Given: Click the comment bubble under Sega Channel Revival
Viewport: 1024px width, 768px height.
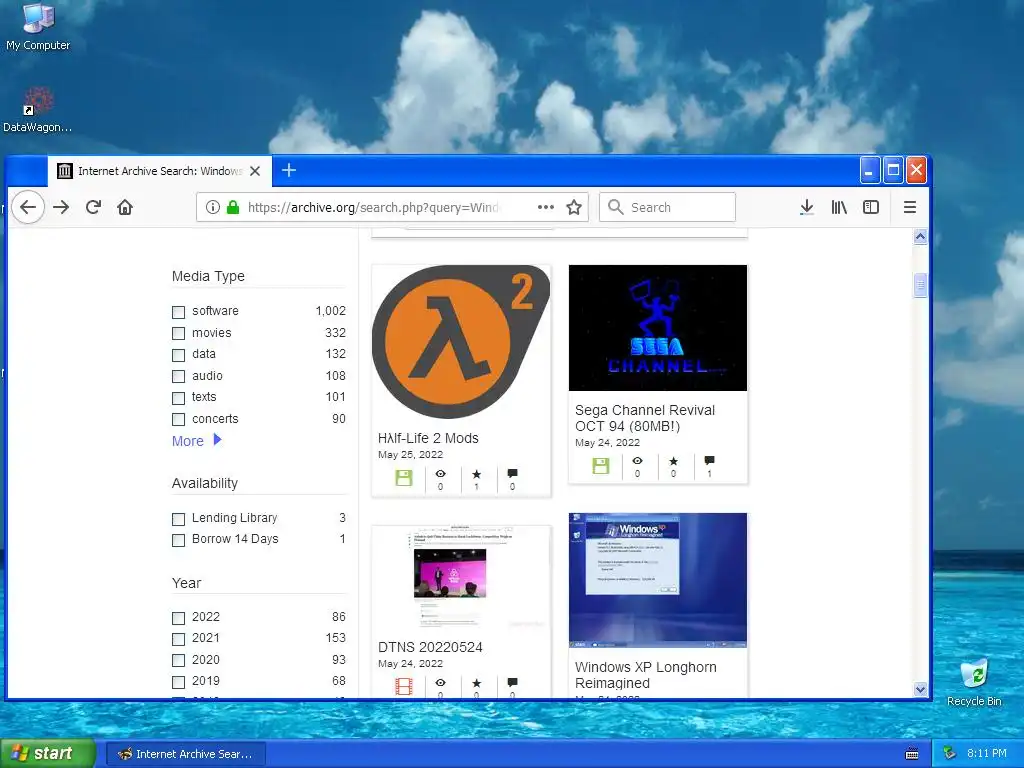Looking at the screenshot, I should pos(709,460).
